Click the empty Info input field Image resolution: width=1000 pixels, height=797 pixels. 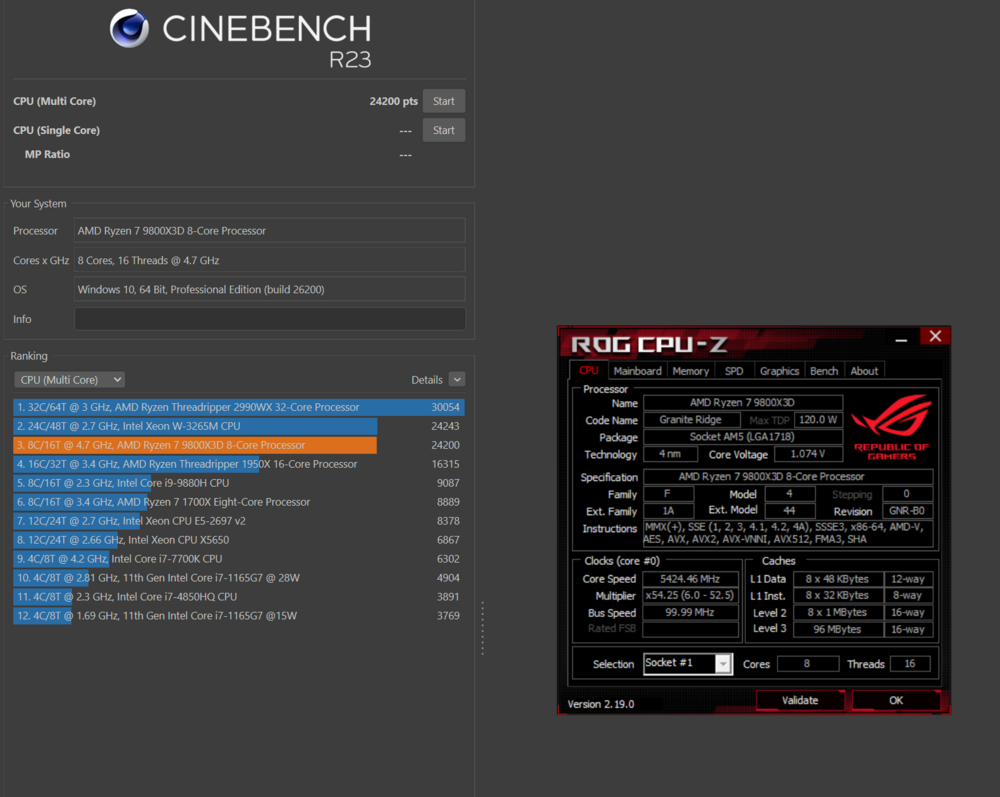click(269, 319)
